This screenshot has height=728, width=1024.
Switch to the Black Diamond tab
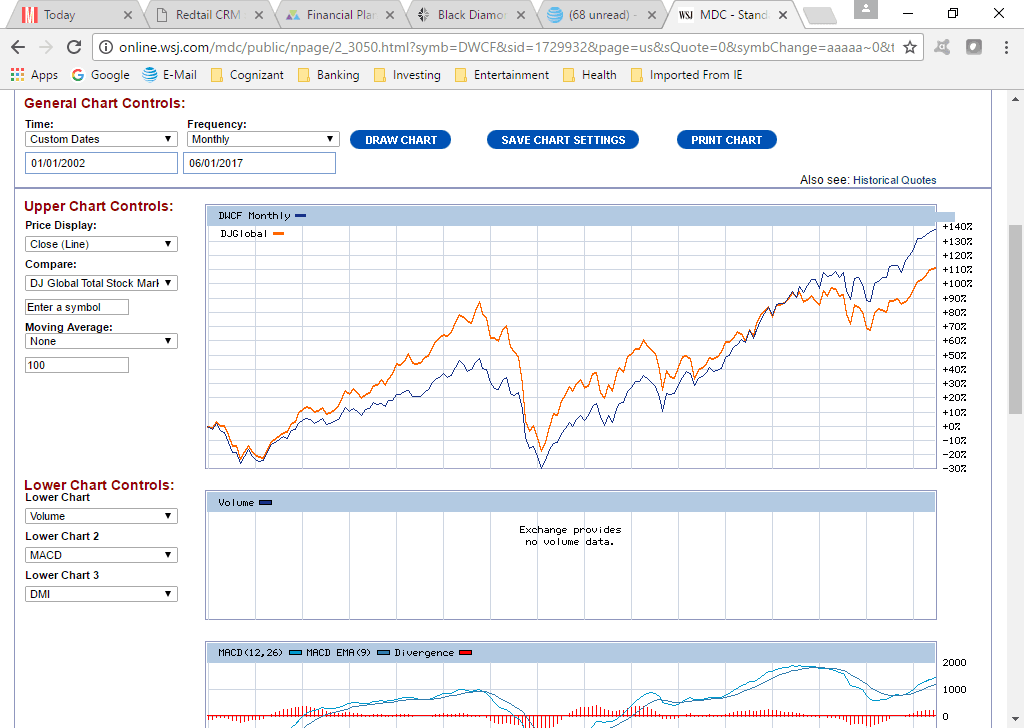coord(470,15)
